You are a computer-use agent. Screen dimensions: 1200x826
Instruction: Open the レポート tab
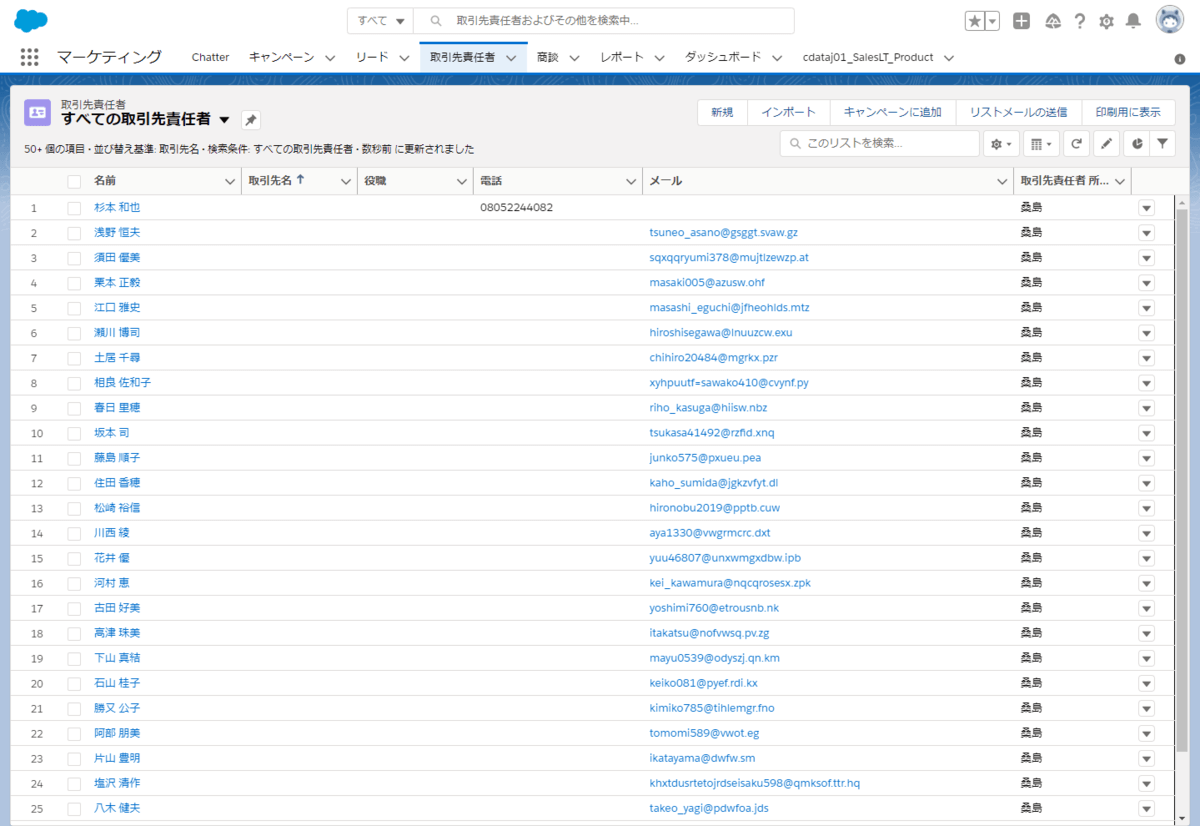(622, 57)
